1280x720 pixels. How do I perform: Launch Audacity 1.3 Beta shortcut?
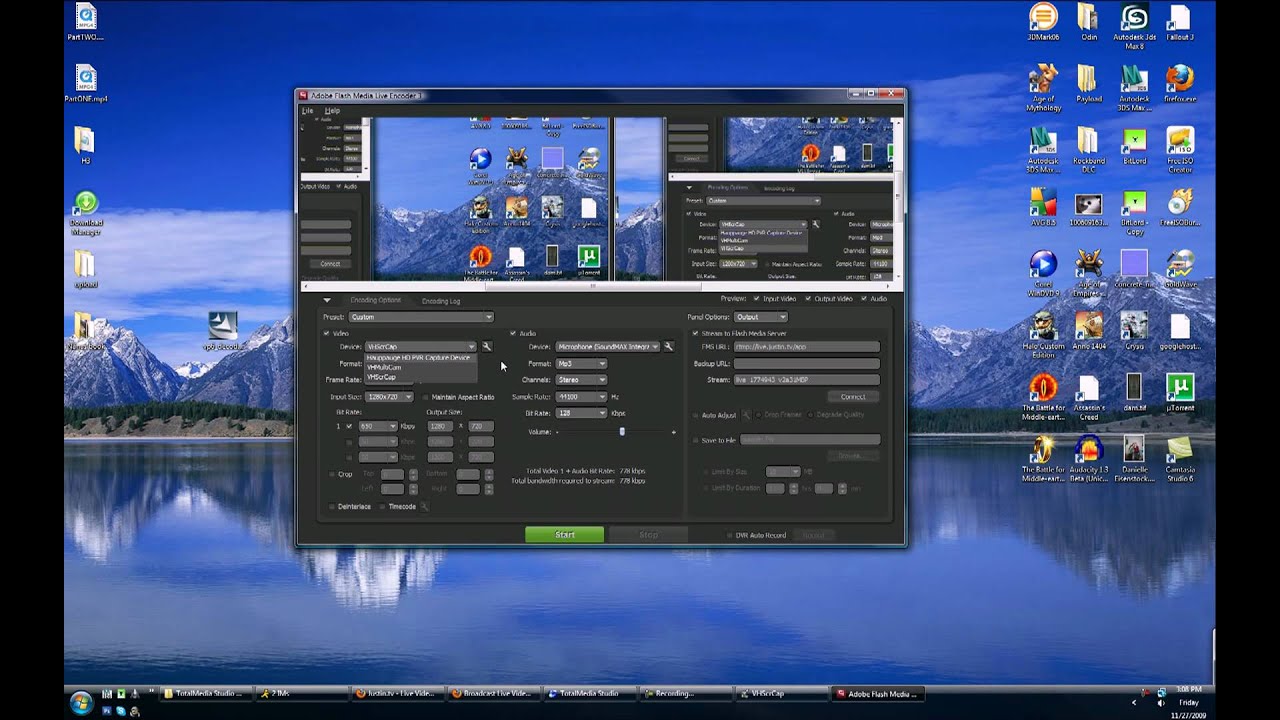[x=1088, y=458]
